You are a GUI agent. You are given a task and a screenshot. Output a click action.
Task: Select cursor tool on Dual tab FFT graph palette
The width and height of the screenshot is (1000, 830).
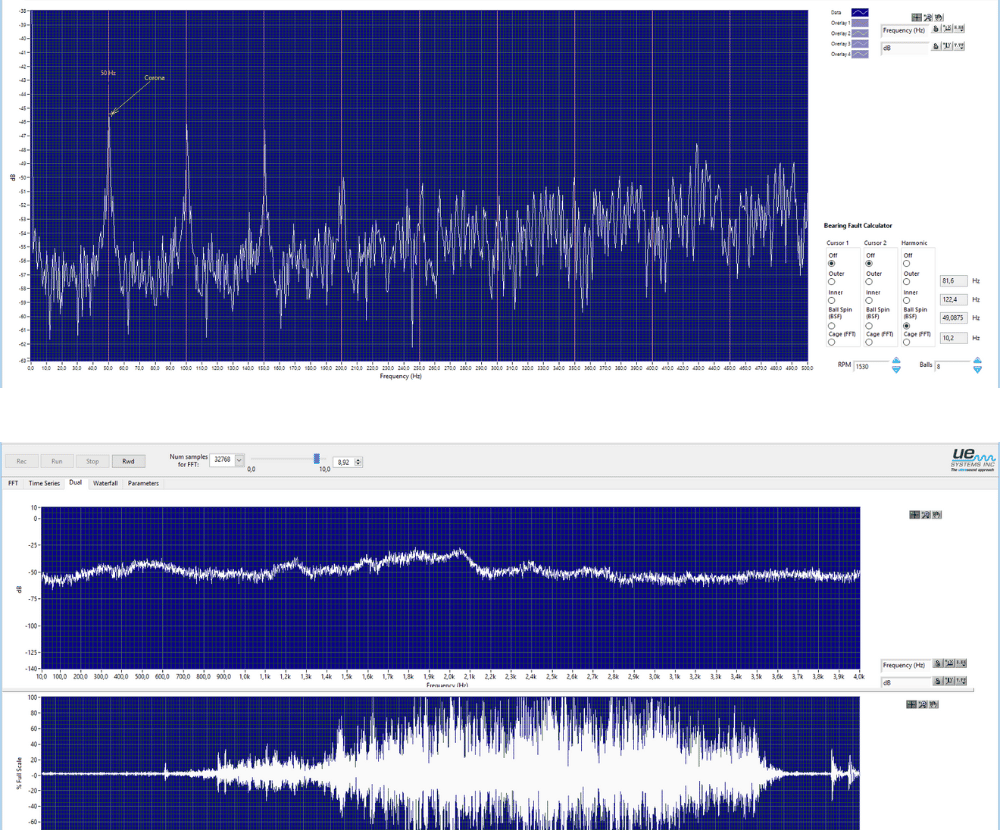coord(915,514)
